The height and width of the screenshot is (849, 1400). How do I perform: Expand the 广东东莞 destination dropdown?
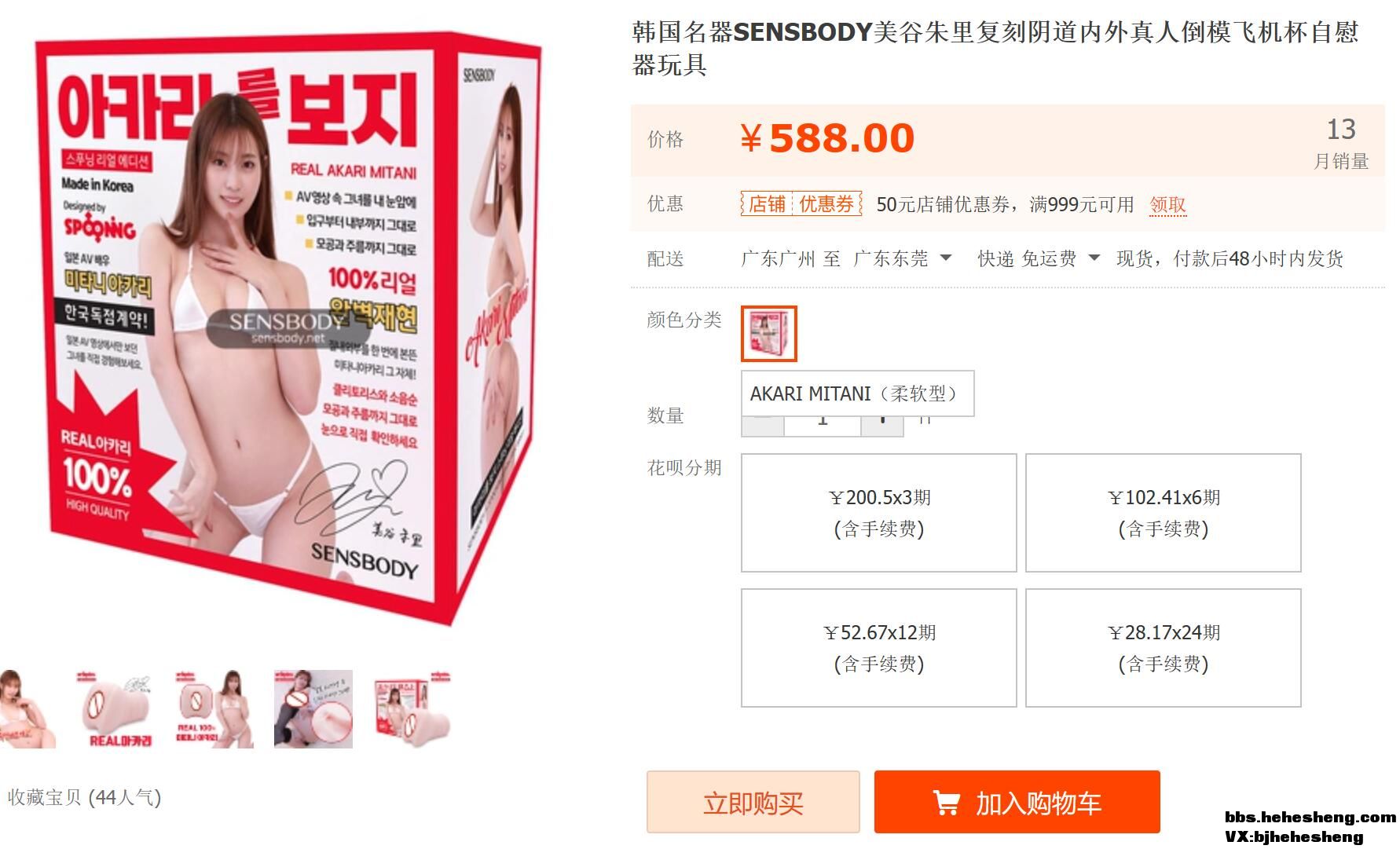[903, 258]
